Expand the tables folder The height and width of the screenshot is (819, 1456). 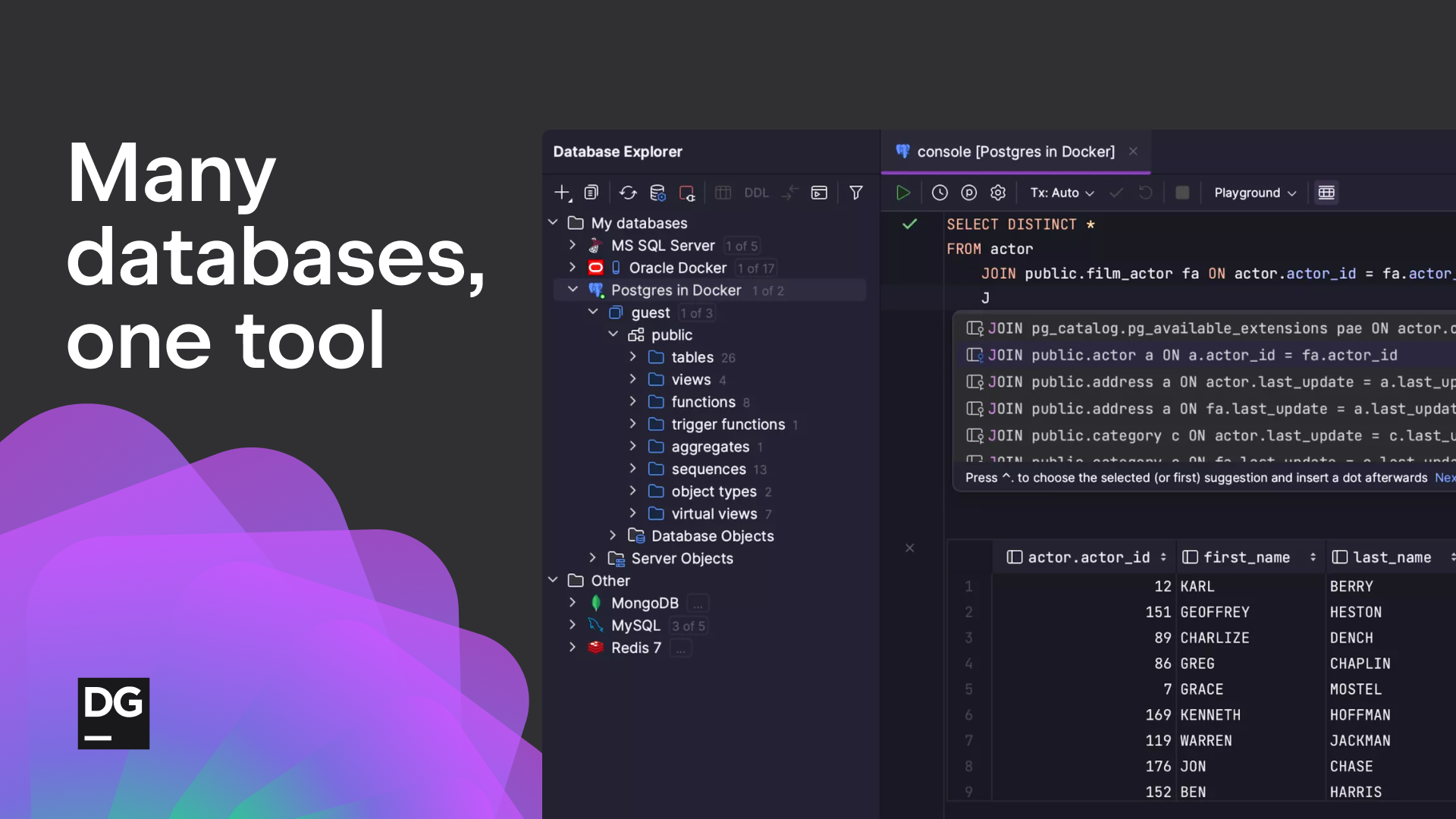[633, 356]
